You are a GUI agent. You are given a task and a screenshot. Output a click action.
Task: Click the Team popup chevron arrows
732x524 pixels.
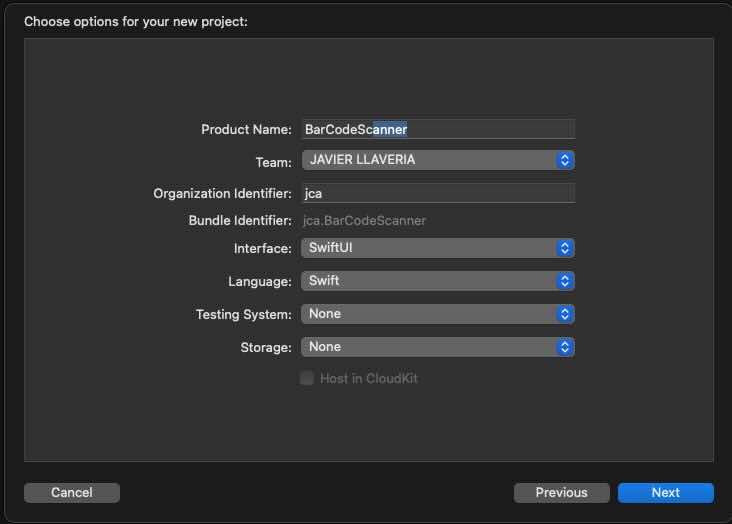pyautogui.click(x=565, y=160)
